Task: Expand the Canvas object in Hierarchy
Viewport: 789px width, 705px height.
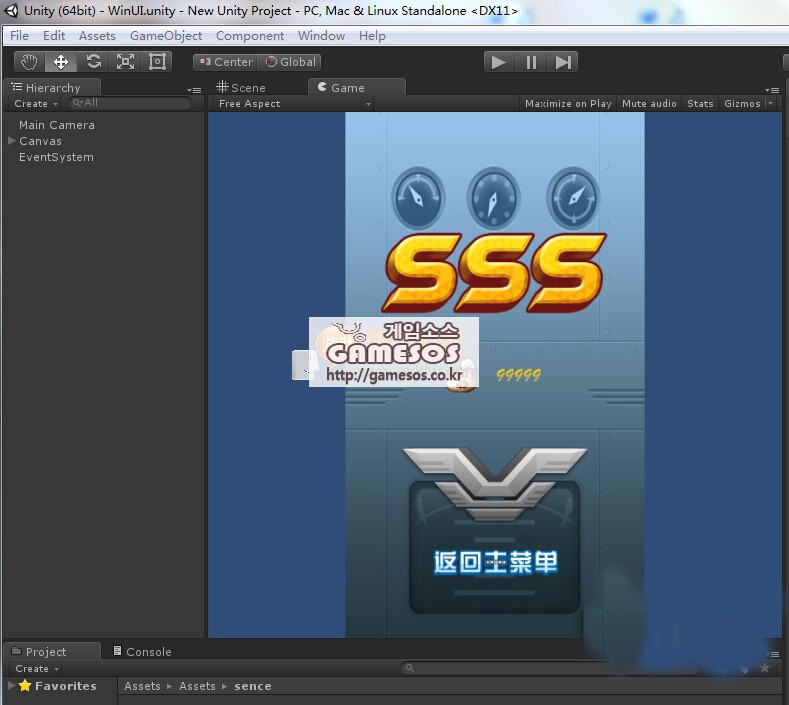Action: (x=11, y=141)
